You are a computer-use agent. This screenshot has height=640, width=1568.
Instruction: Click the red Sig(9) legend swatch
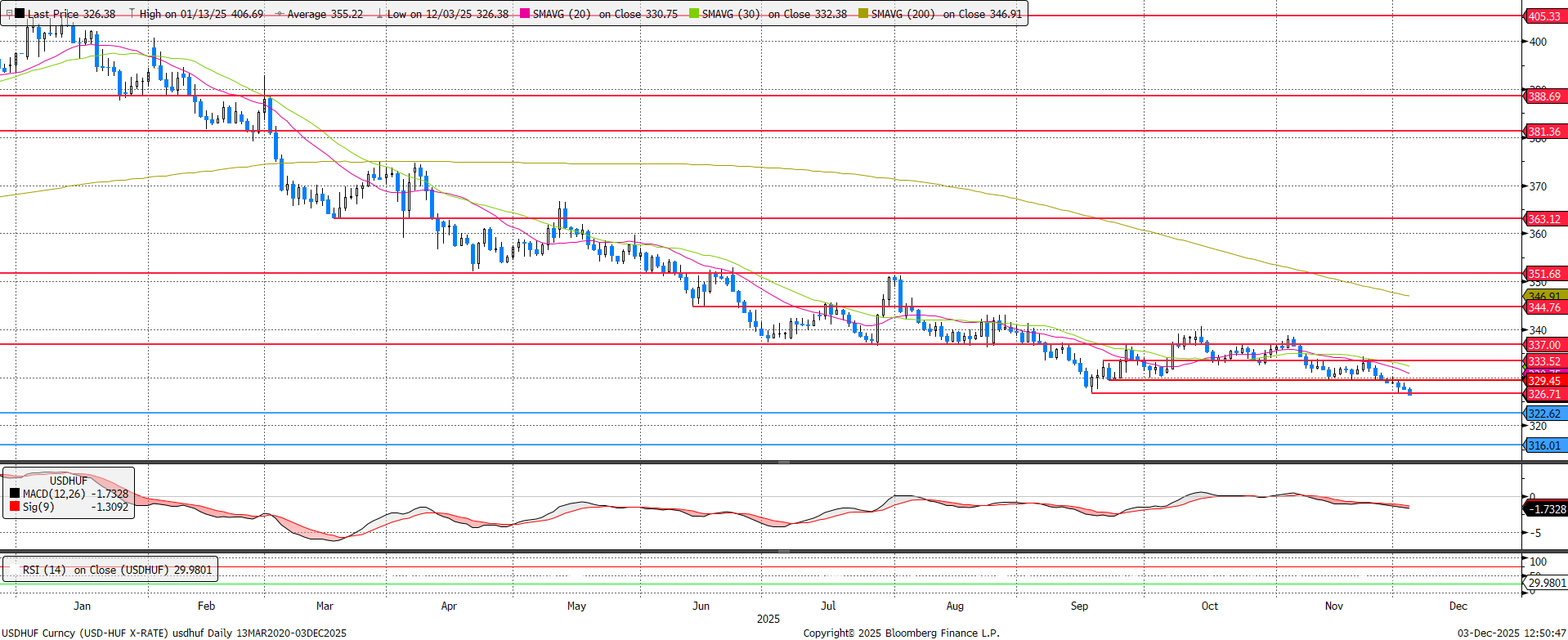[15, 507]
